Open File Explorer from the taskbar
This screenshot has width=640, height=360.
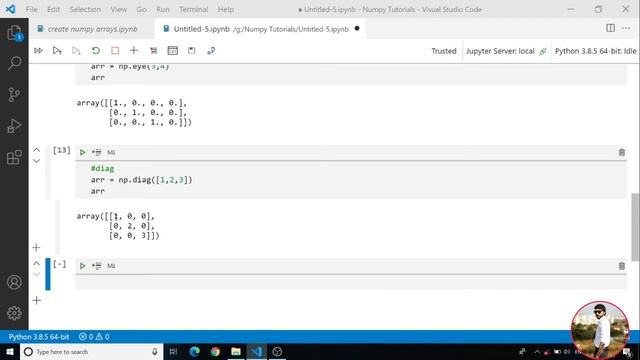pos(236,351)
